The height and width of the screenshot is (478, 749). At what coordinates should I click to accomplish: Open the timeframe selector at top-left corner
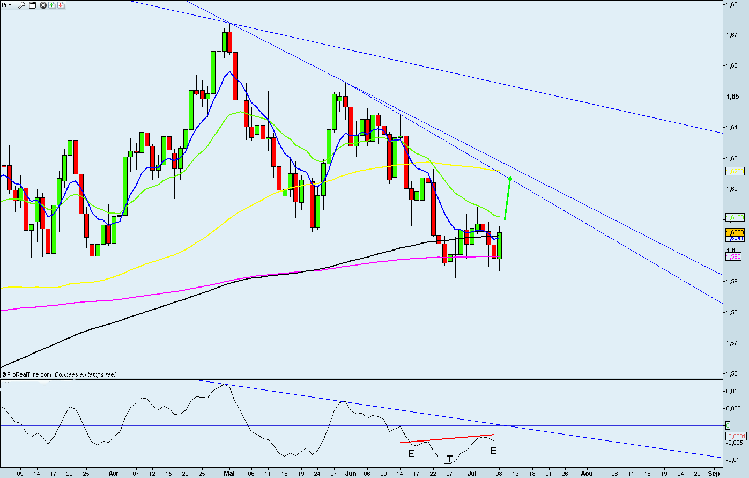point(6,5)
